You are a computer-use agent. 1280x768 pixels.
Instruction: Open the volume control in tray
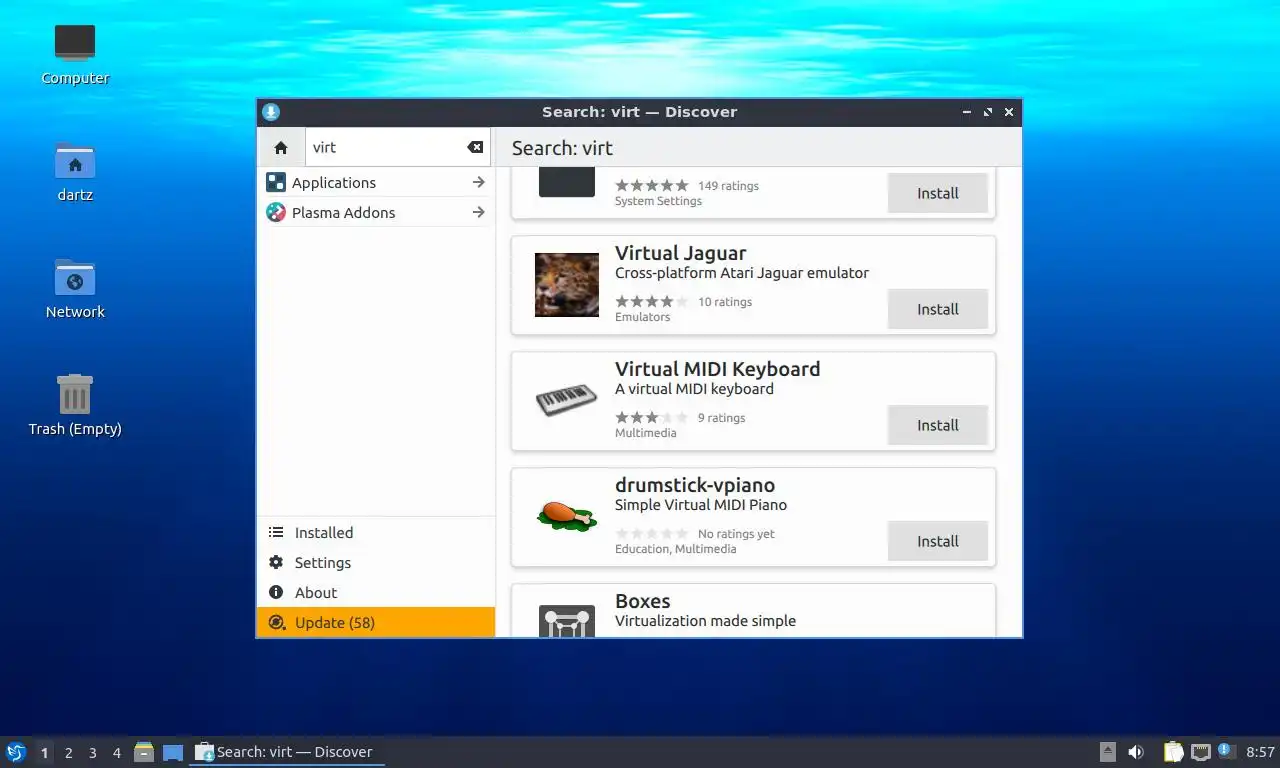point(1136,752)
